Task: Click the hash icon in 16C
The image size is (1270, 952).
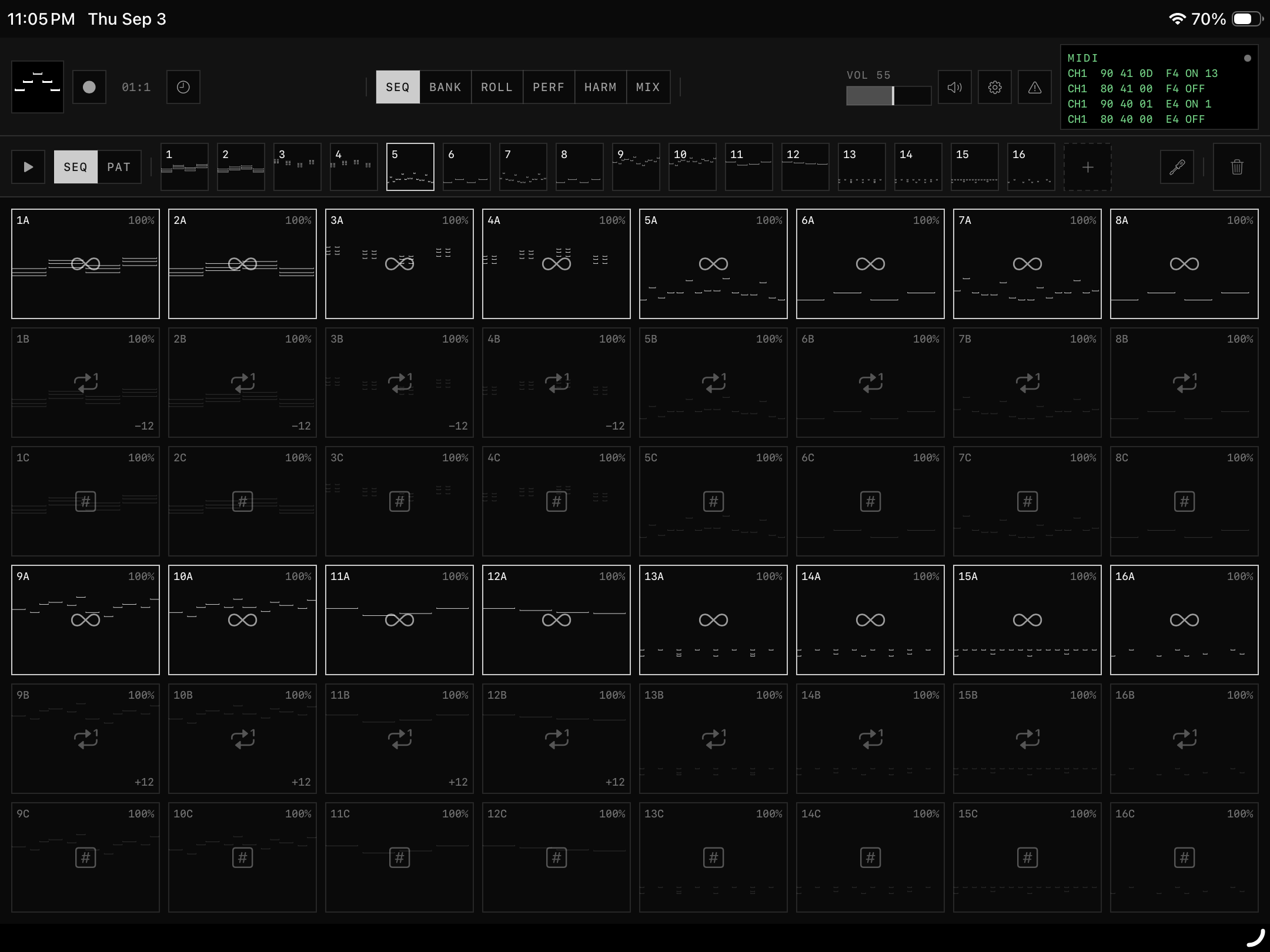Action: point(1184,857)
